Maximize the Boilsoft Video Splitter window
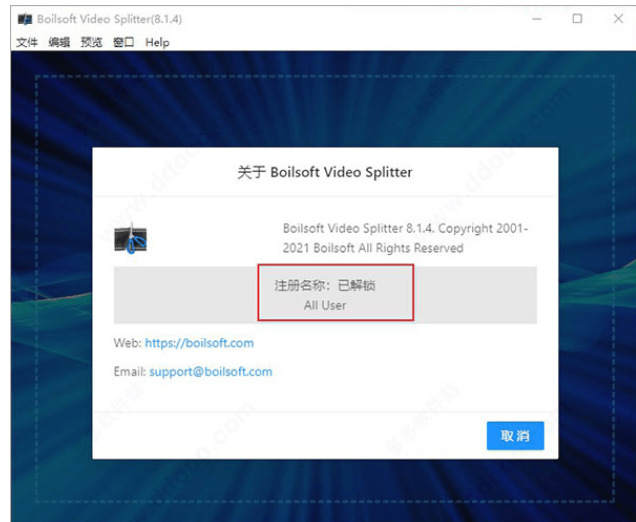Image resolution: width=636 pixels, height=522 pixels. click(x=577, y=19)
